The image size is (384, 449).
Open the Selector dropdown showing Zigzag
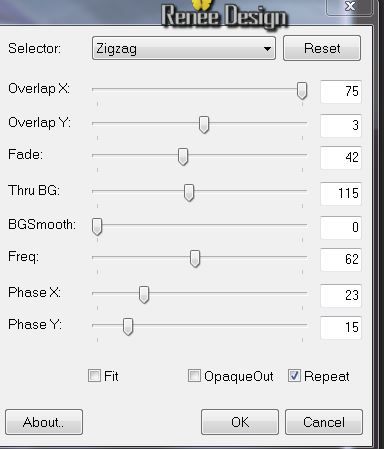click(184, 49)
